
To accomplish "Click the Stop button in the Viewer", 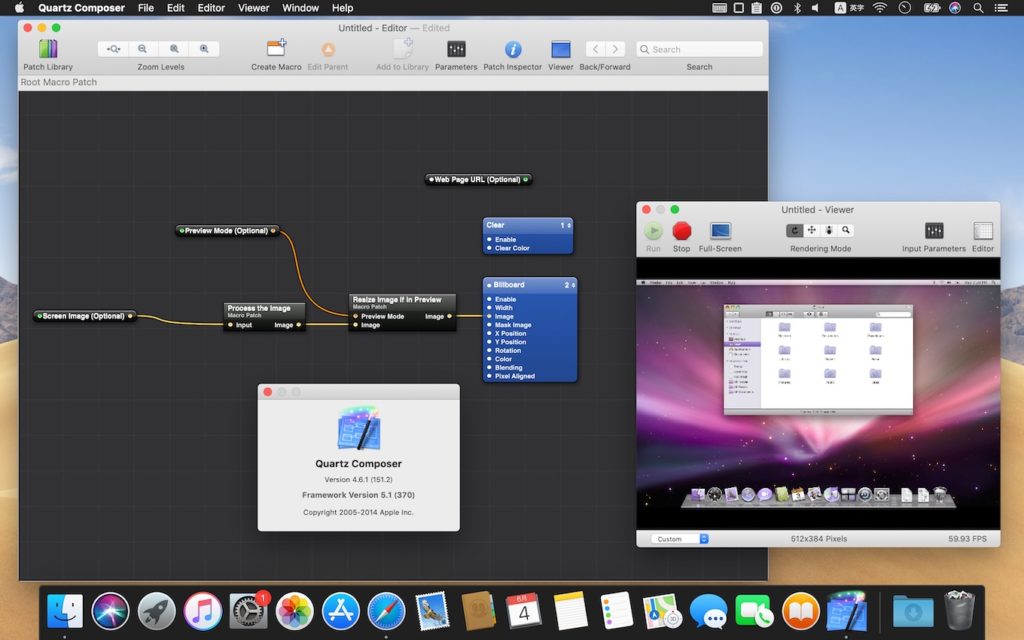I will [682, 228].
